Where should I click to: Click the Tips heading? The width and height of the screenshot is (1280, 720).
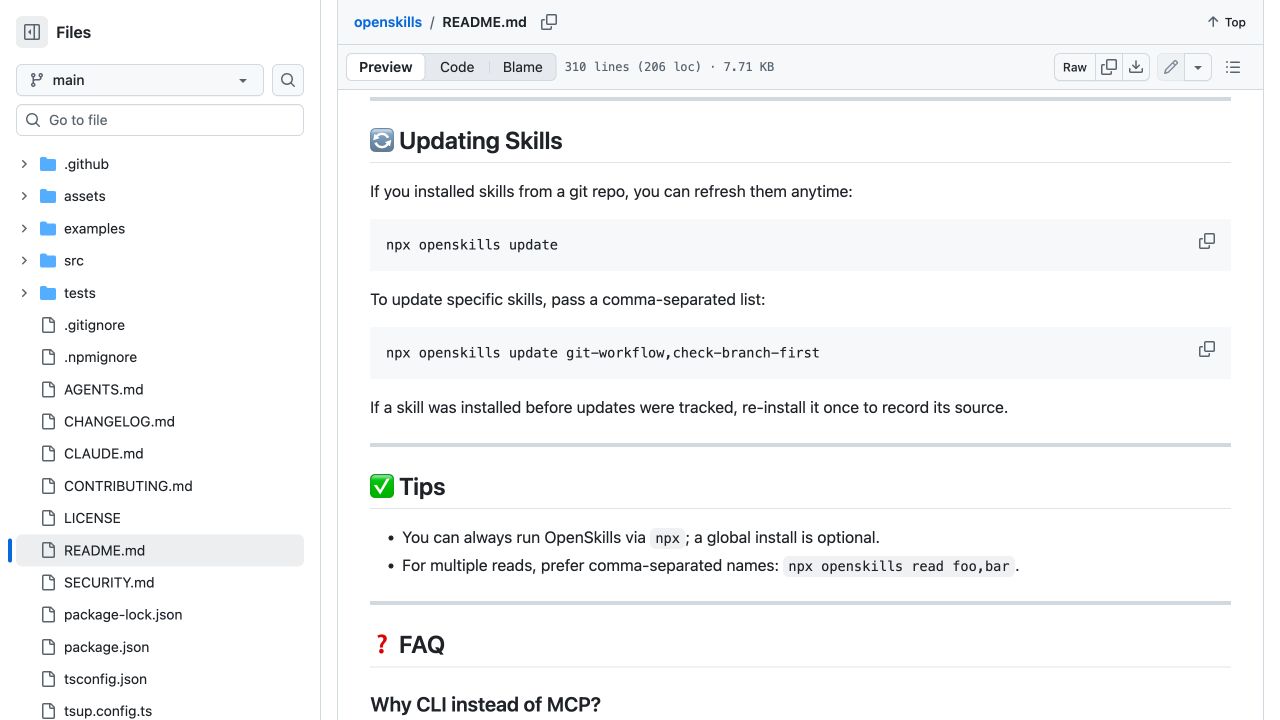tap(408, 487)
